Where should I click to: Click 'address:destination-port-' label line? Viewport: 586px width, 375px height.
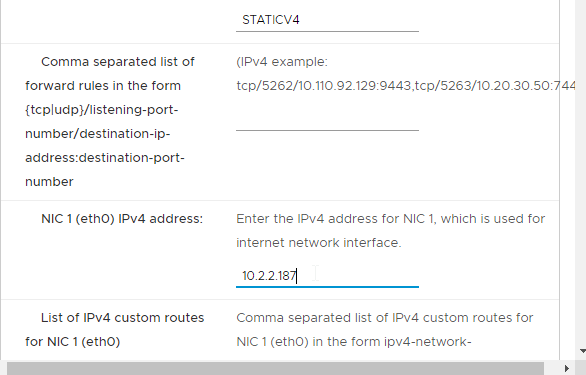105,158
